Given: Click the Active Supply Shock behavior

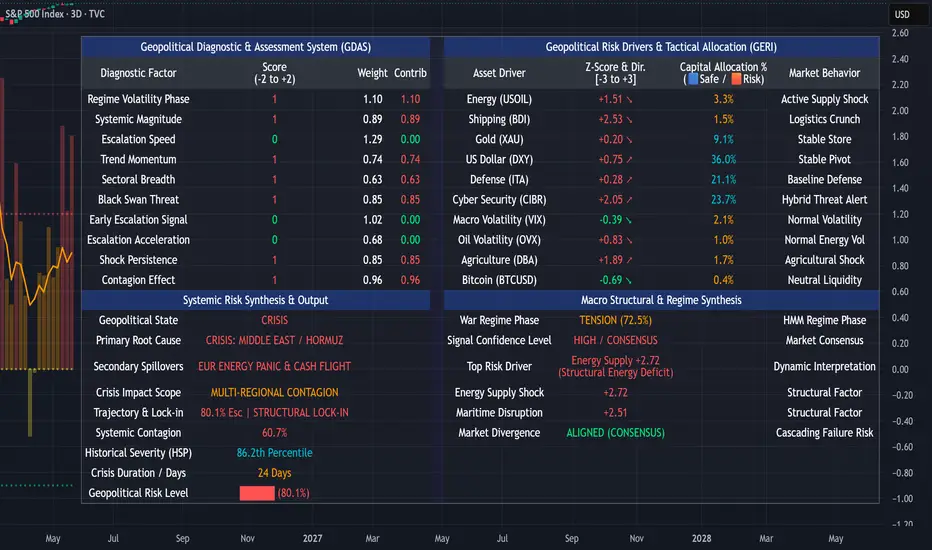Looking at the screenshot, I should (824, 99).
